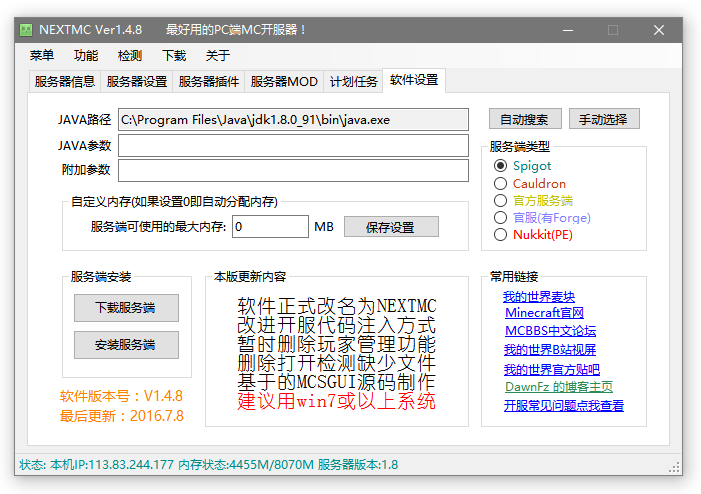Image resolution: width=701 pixels, height=494 pixels.
Task: Open the DawnFz 的博客主页 link
Action: click(x=559, y=387)
